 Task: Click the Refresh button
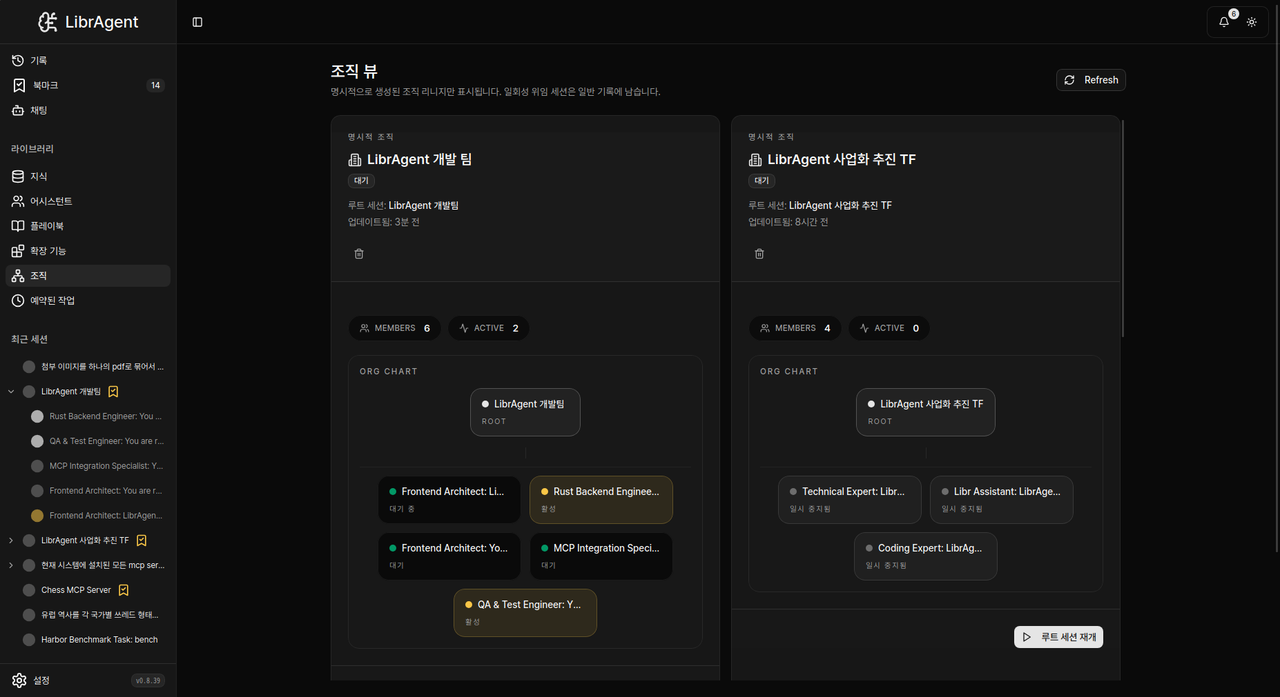click(x=1091, y=80)
